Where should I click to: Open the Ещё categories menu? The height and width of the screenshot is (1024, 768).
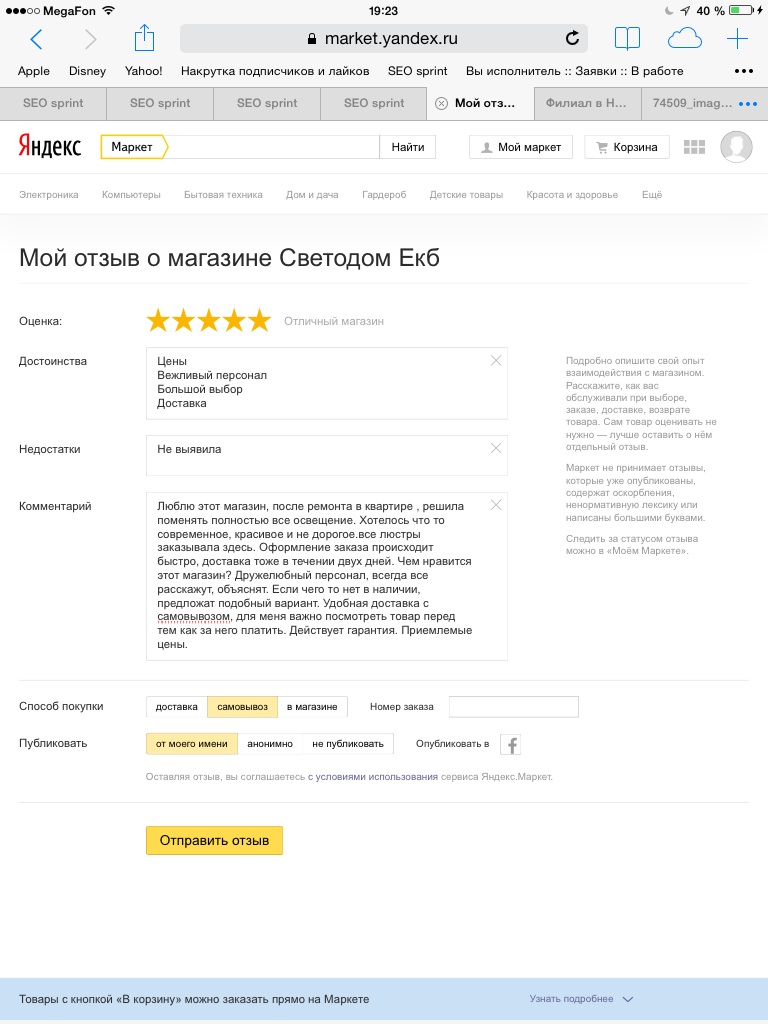point(651,195)
